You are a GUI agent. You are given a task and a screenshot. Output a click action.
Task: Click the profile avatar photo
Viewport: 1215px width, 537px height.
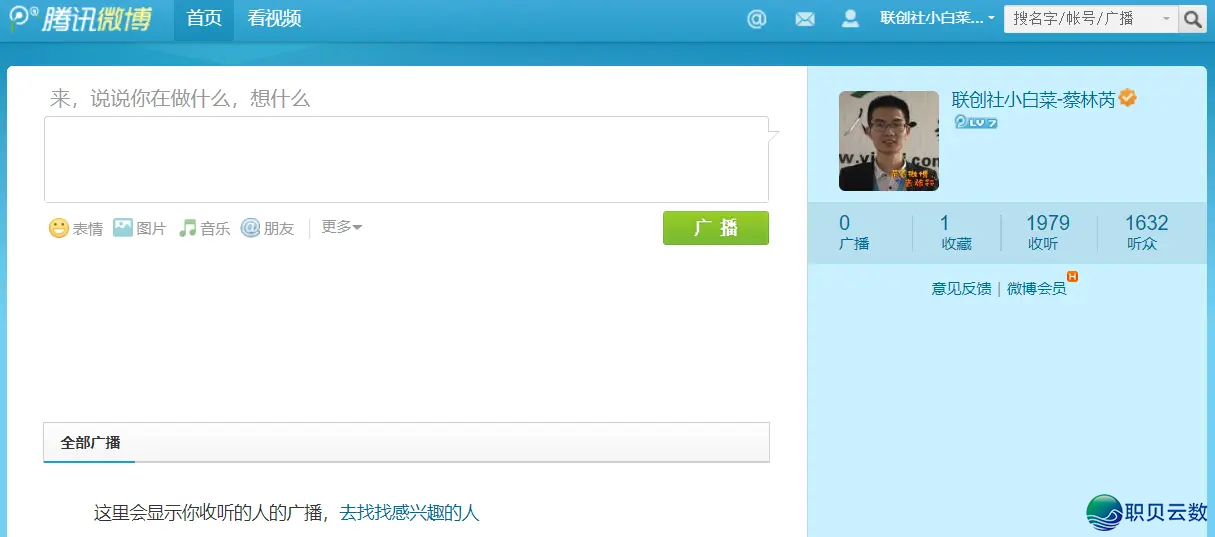pyautogui.click(x=889, y=141)
